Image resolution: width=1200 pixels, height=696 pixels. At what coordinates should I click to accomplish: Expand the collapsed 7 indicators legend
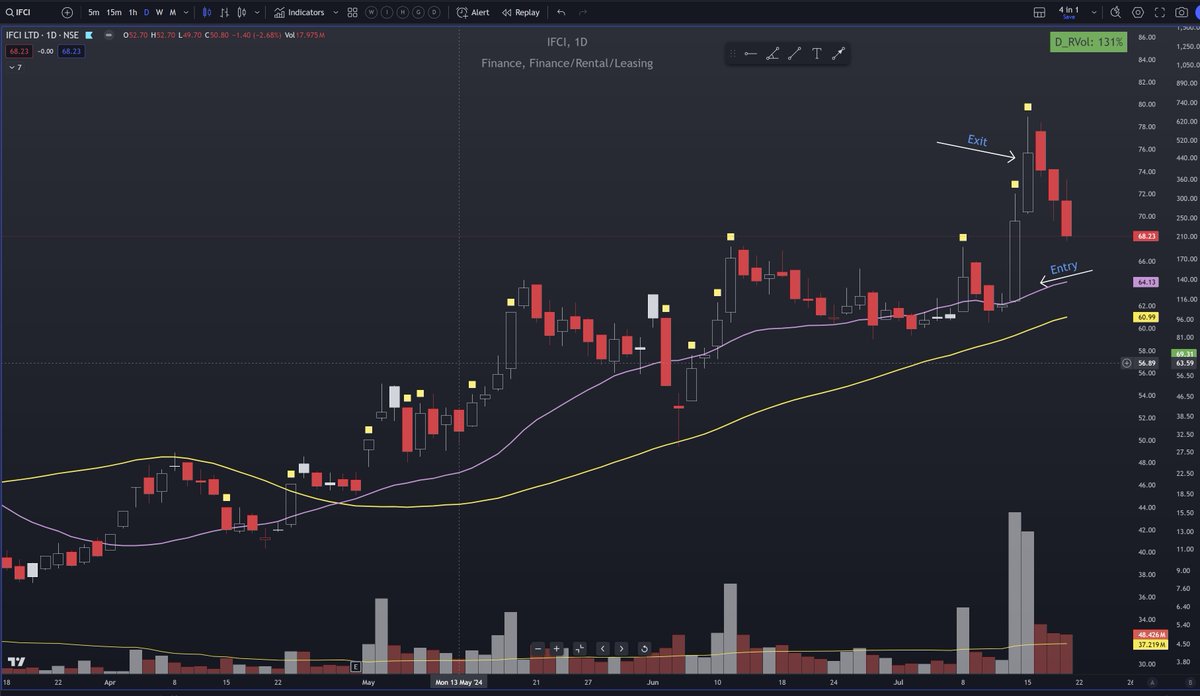pyautogui.click(x=17, y=67)
